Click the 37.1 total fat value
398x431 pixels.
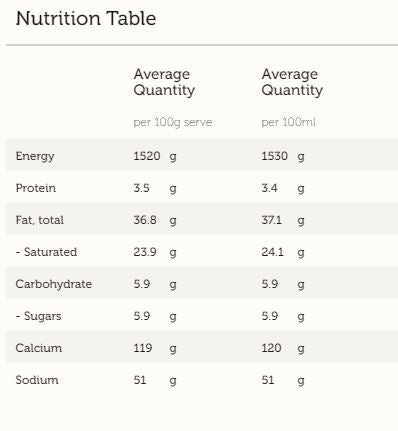[272, 220]
